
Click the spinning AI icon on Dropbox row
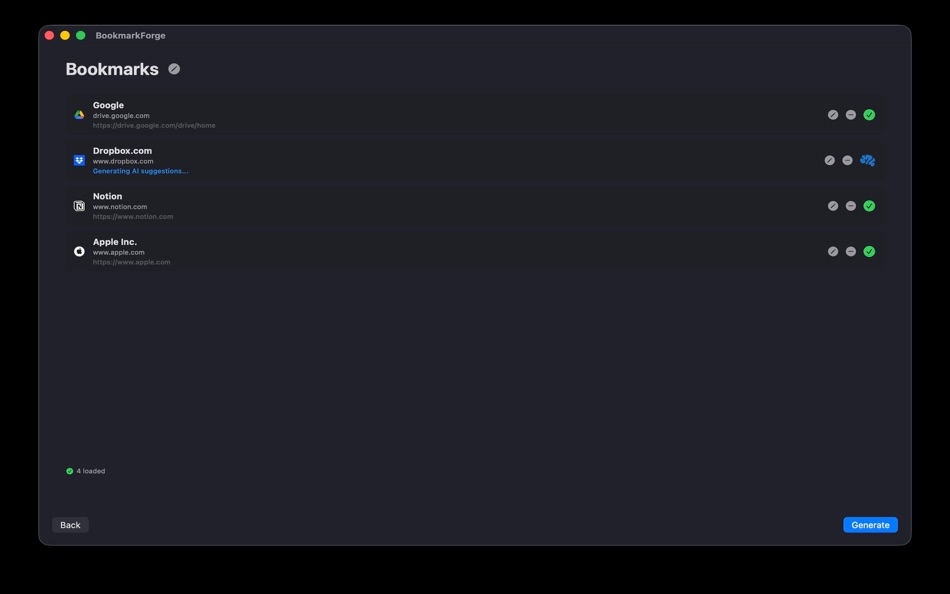tap(867, 159)
